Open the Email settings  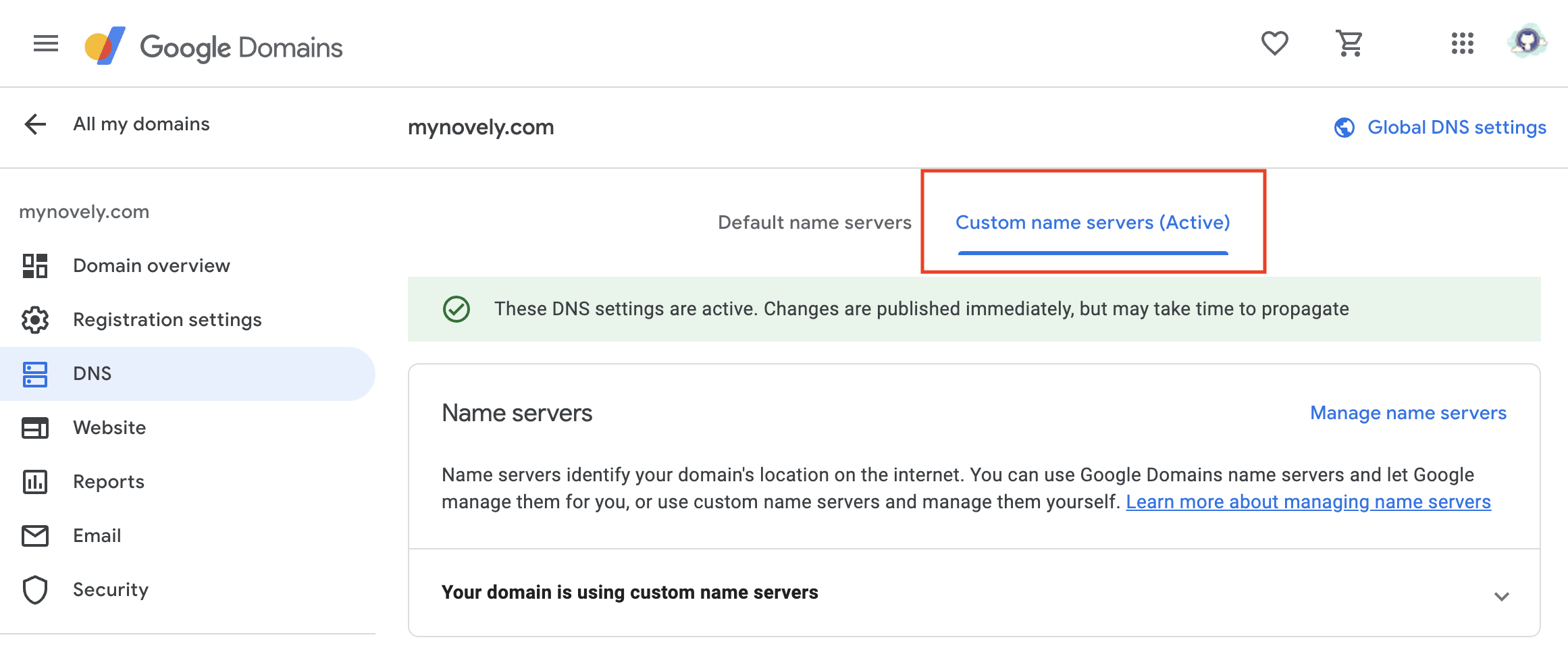[97, 535]
